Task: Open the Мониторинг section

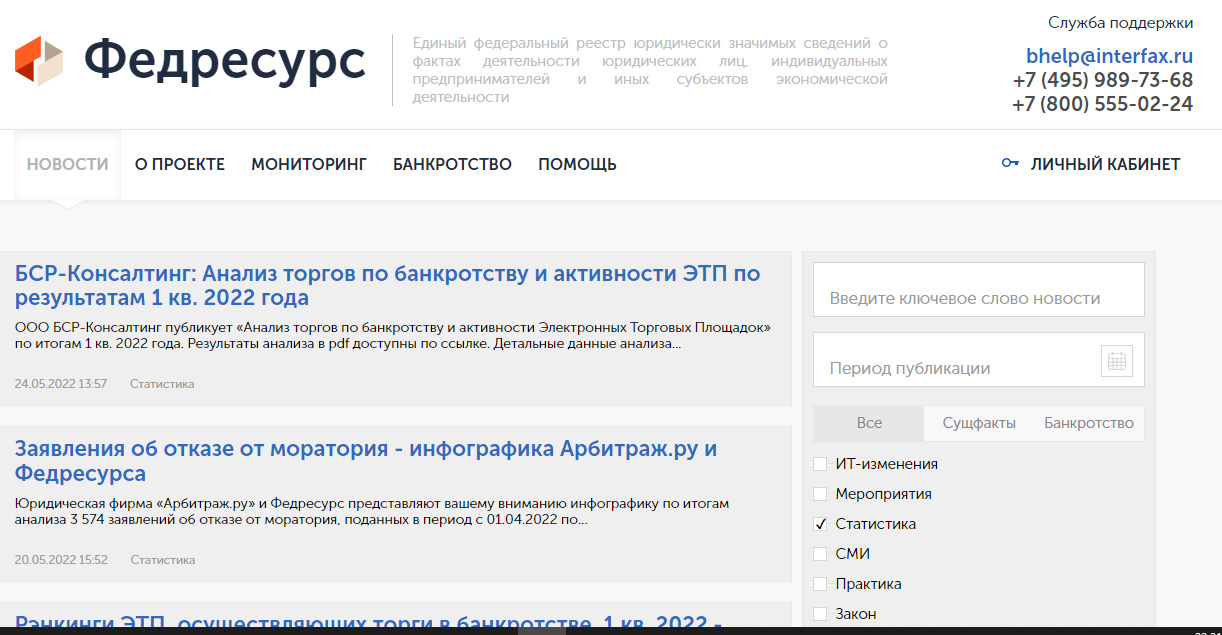Action: pyautogui.click(x=309, y=164)
